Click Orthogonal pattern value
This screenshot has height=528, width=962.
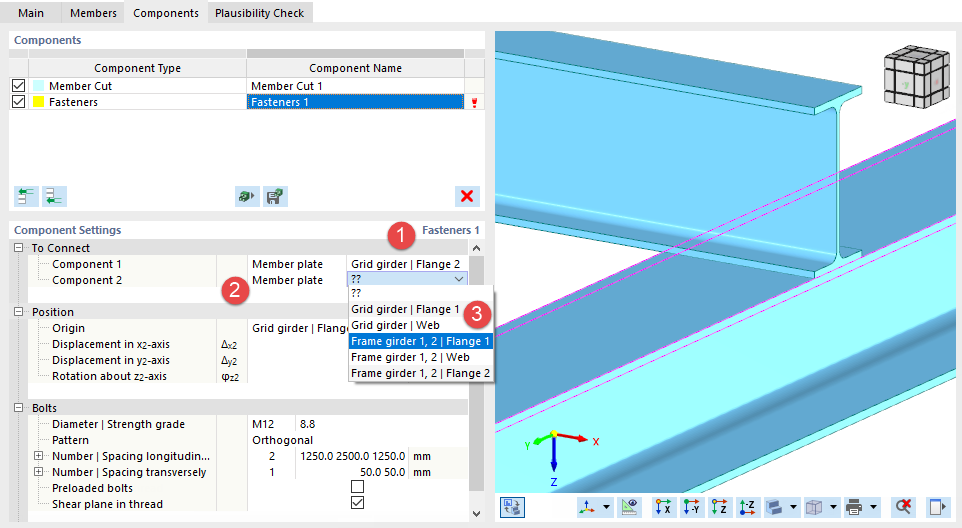tap(282, 440)
